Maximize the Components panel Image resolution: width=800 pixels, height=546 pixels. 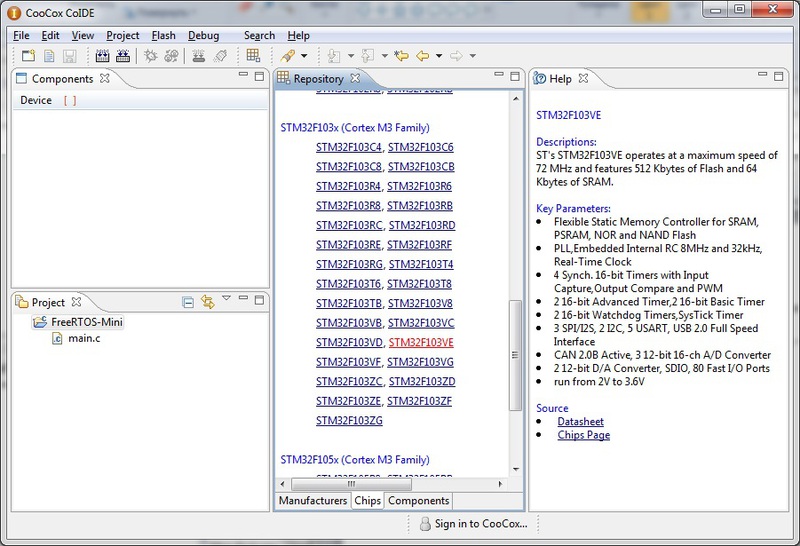[259, 76]
